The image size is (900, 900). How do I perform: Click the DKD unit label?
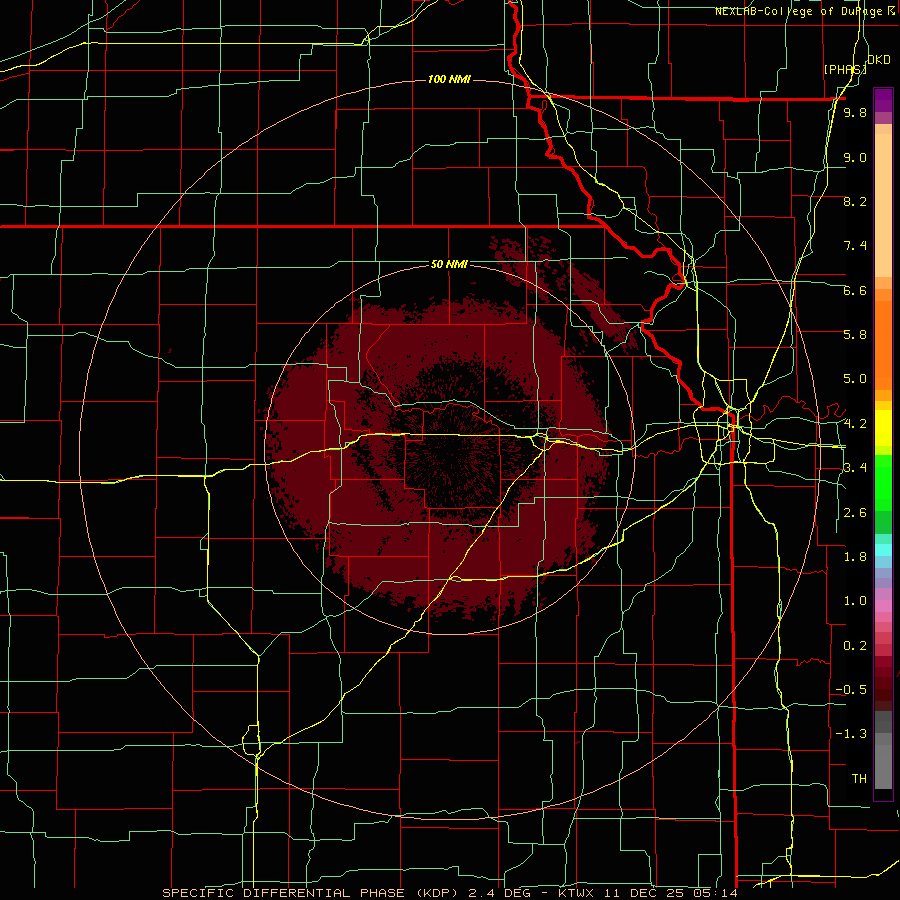[879, 60]
